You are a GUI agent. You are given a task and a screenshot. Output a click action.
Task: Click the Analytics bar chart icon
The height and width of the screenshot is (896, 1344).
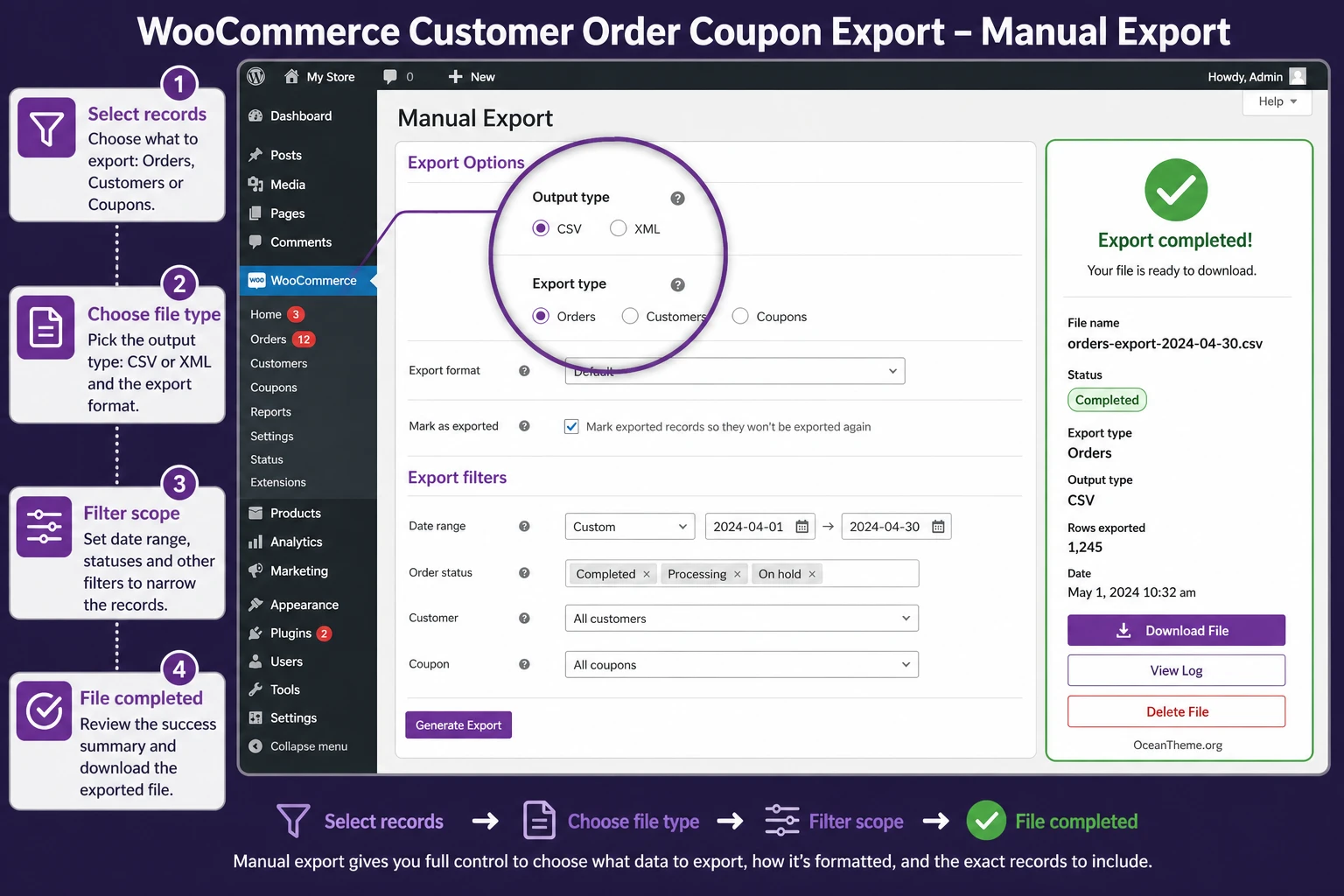click(x=255, y=542)
